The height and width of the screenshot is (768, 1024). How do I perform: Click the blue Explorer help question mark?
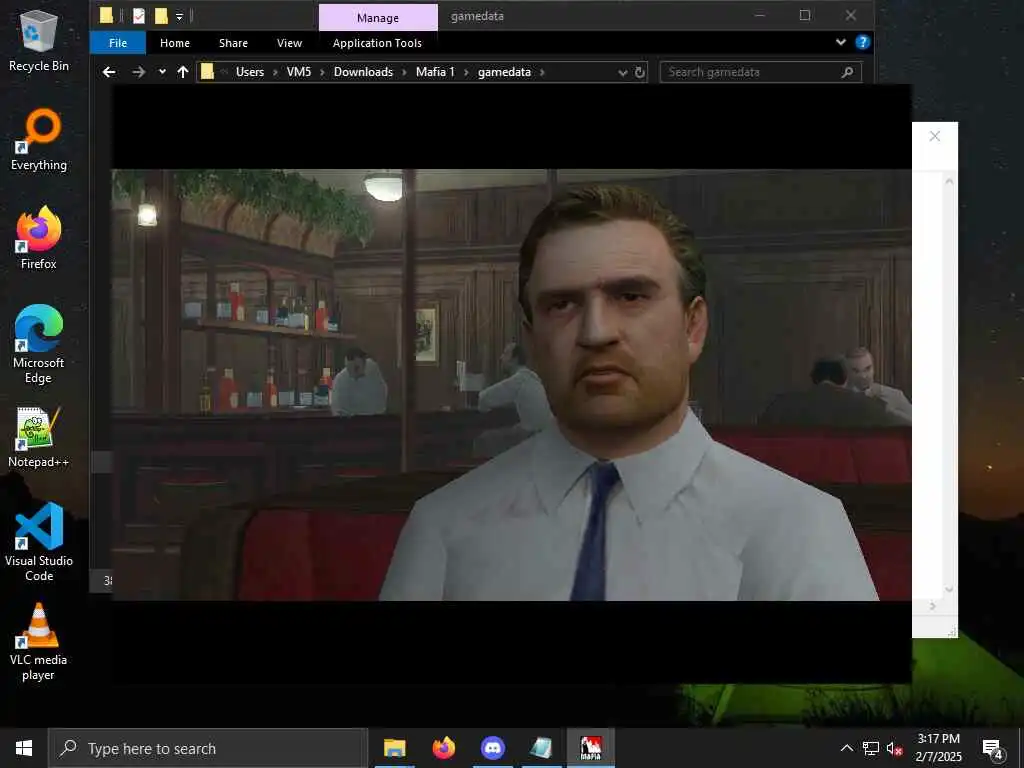pyautogui.click(x=863, y=42)
